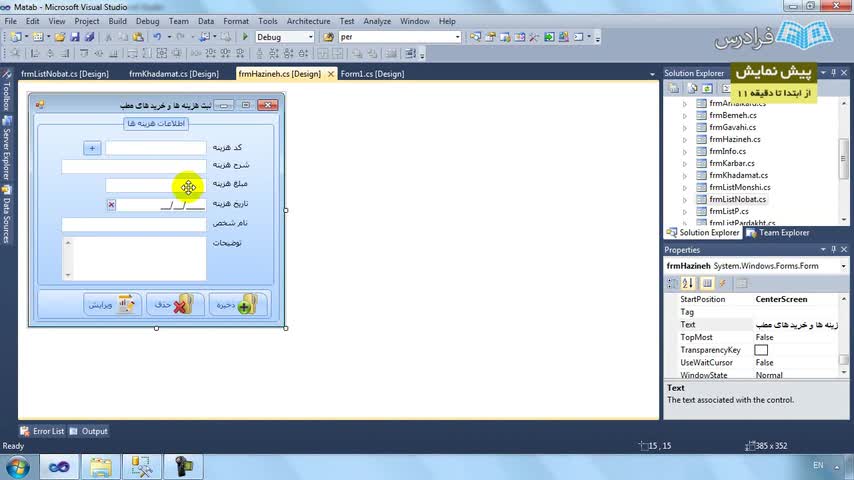Click the Extension Manager green arrow icon
The width and height of the screenshot is (854, 480).
549,37
